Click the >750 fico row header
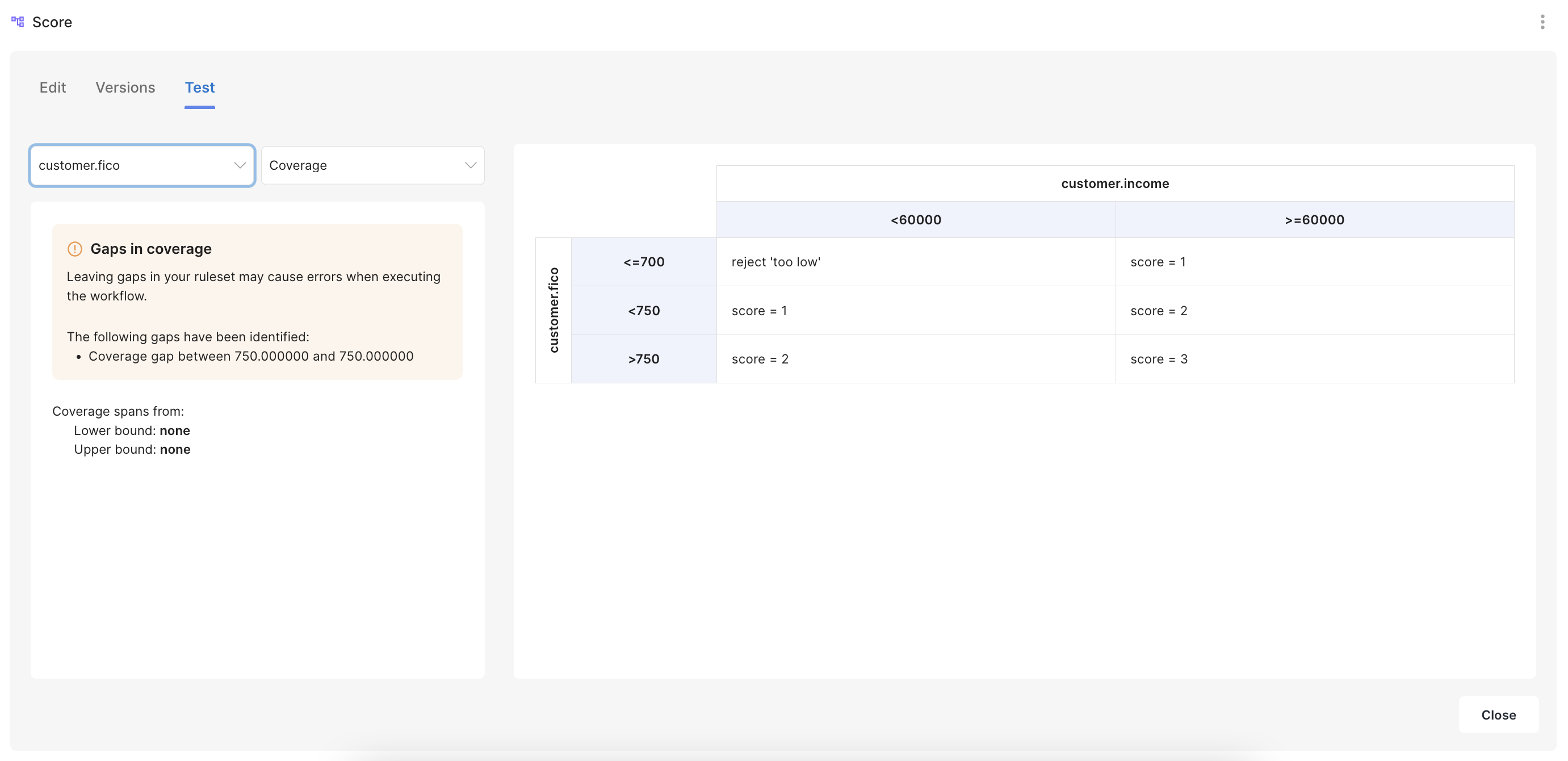The image size is (1568, 761). (643, 359)
